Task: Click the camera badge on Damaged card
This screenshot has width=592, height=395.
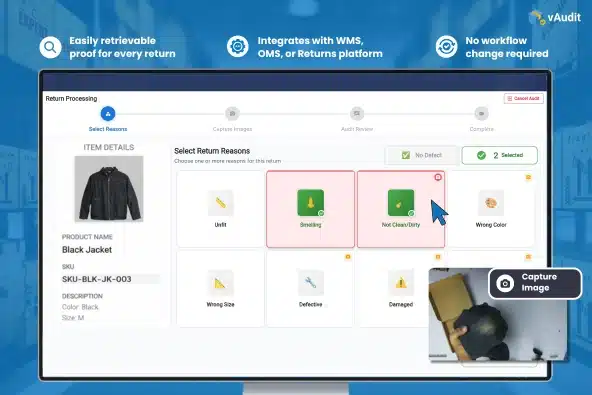Action: tap(438, 257)
